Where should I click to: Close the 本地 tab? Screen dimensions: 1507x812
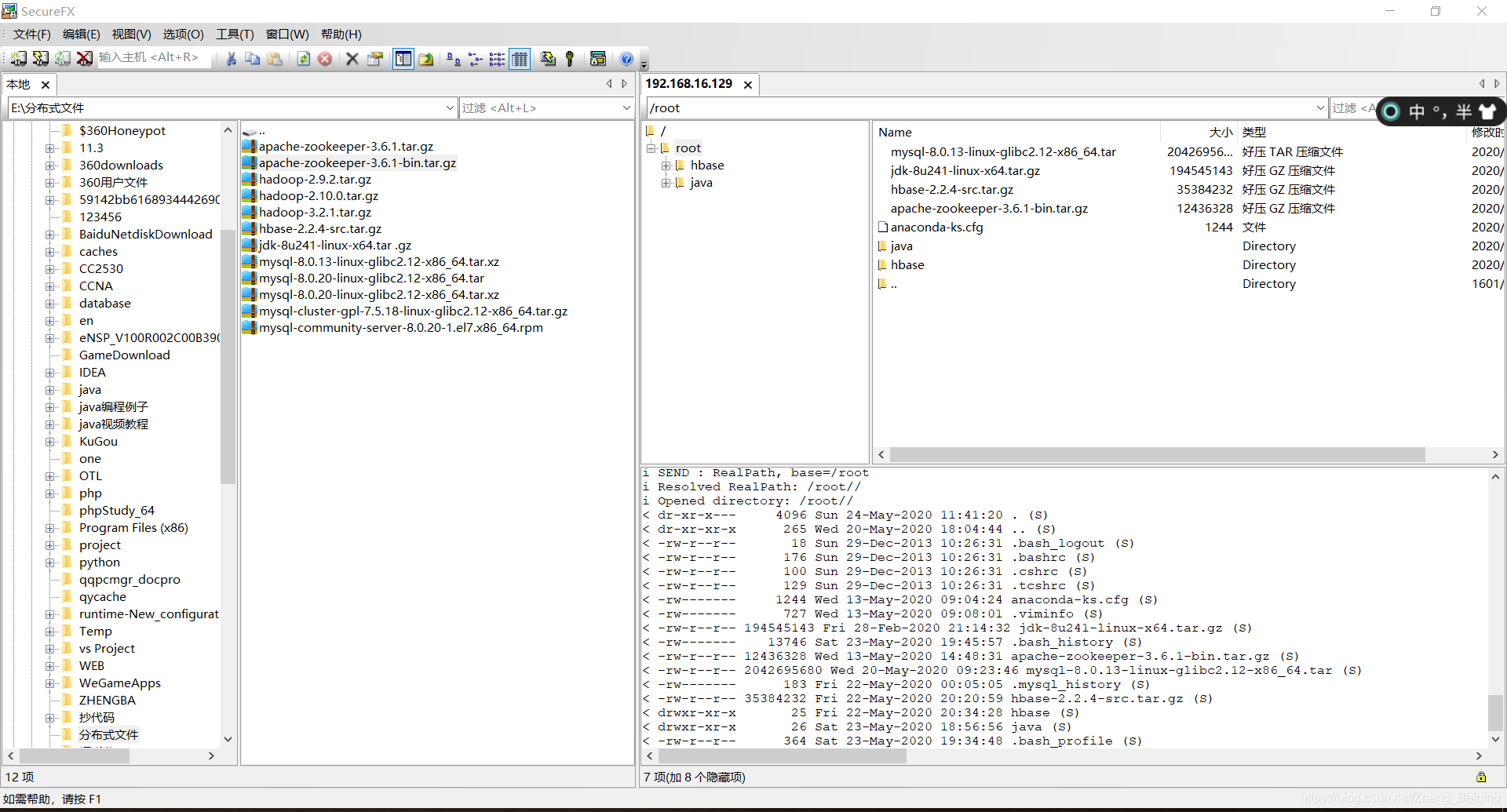point(46,85)
